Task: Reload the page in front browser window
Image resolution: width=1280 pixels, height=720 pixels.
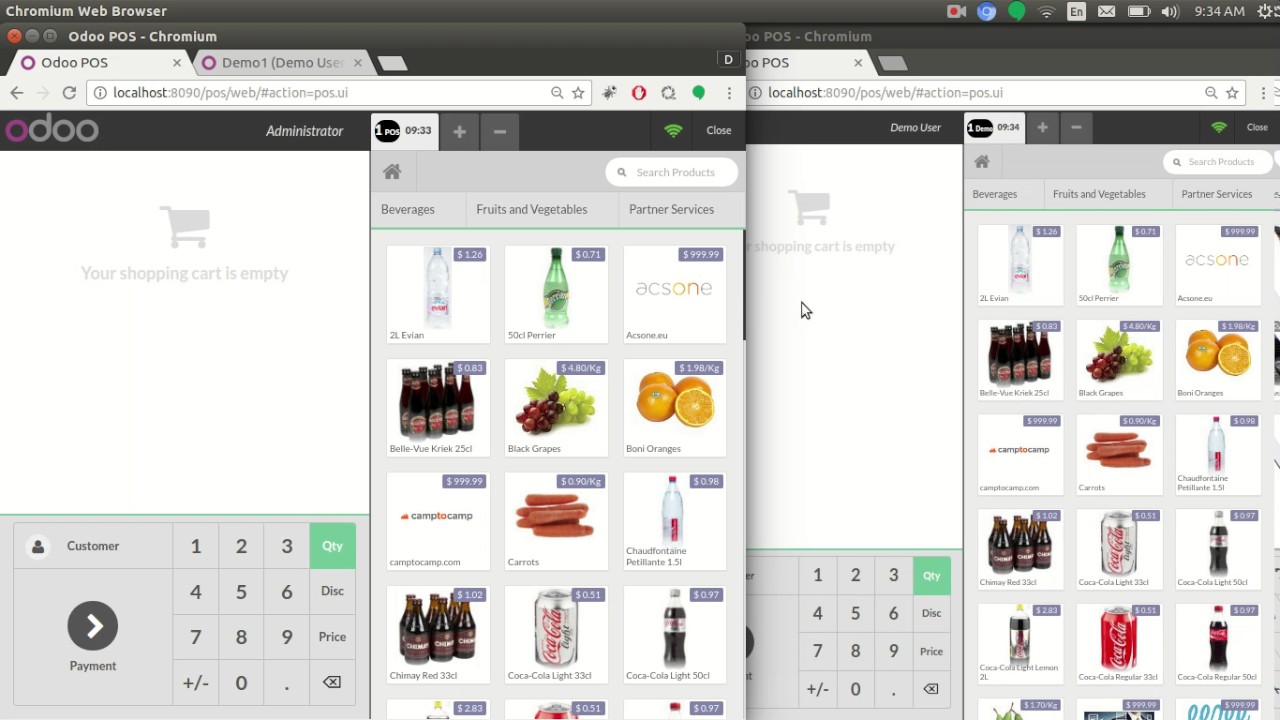Action: click(69, 92)
